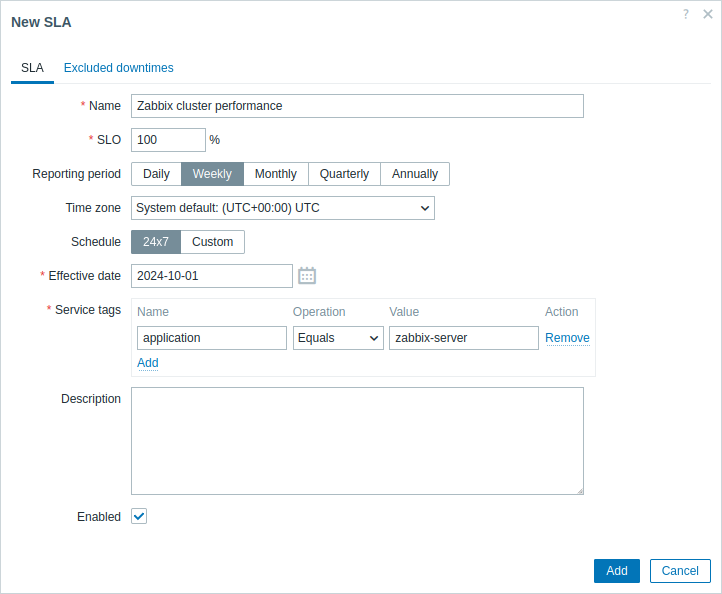This screenshot has height=594, width=722.
Task: Select Monthly reporting period
Action: tap(275, 174)
